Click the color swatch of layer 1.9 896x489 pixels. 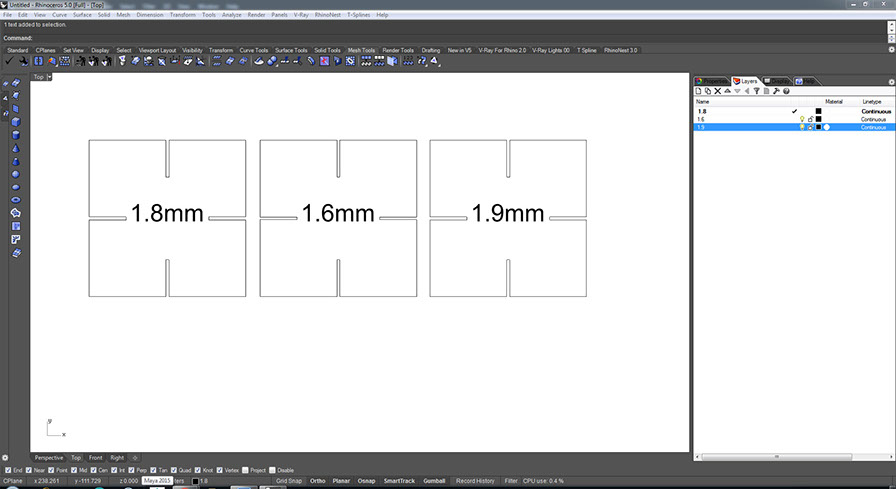pos(818,127)
